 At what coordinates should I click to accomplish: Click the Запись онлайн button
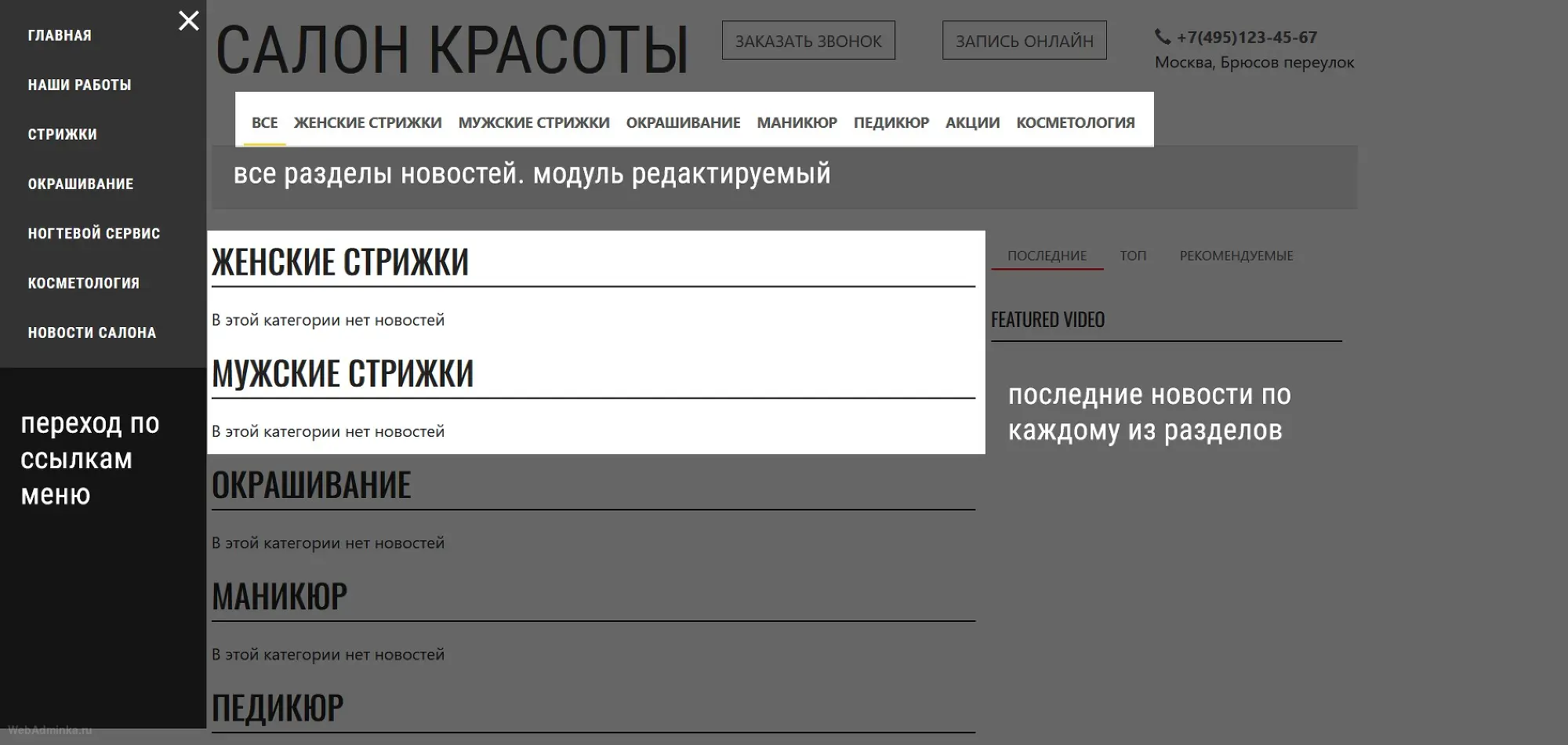1024,41
